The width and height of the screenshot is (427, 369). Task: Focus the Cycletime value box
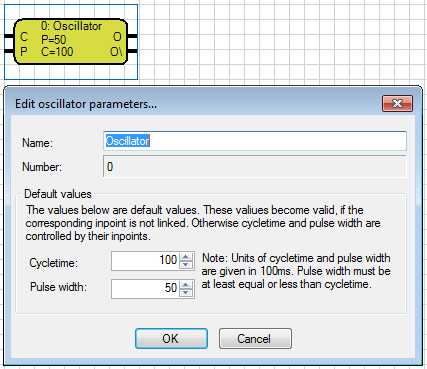coord(145,261)
